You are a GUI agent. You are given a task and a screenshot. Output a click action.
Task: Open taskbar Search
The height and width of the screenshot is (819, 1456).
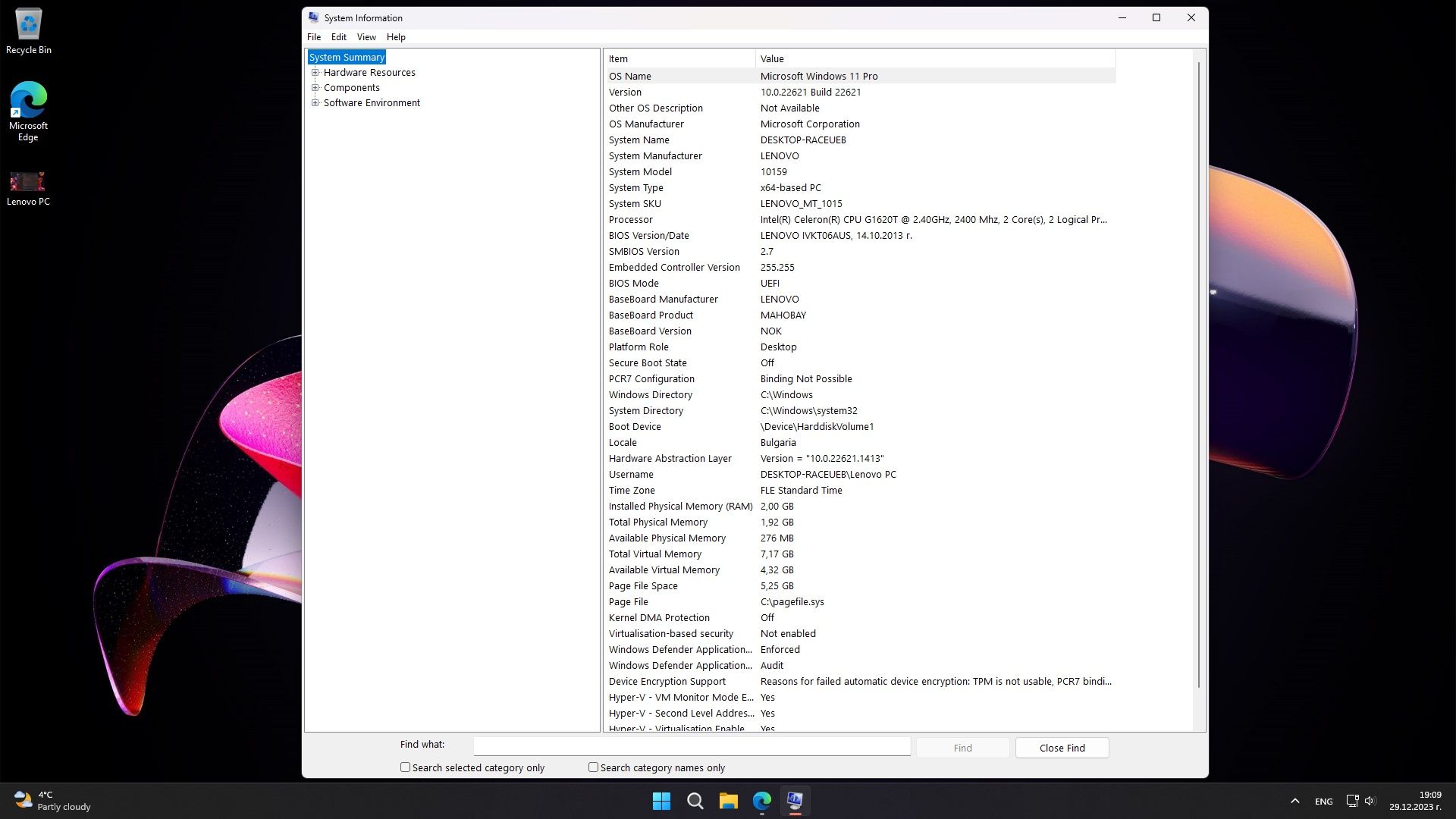[x=695, y=801]
